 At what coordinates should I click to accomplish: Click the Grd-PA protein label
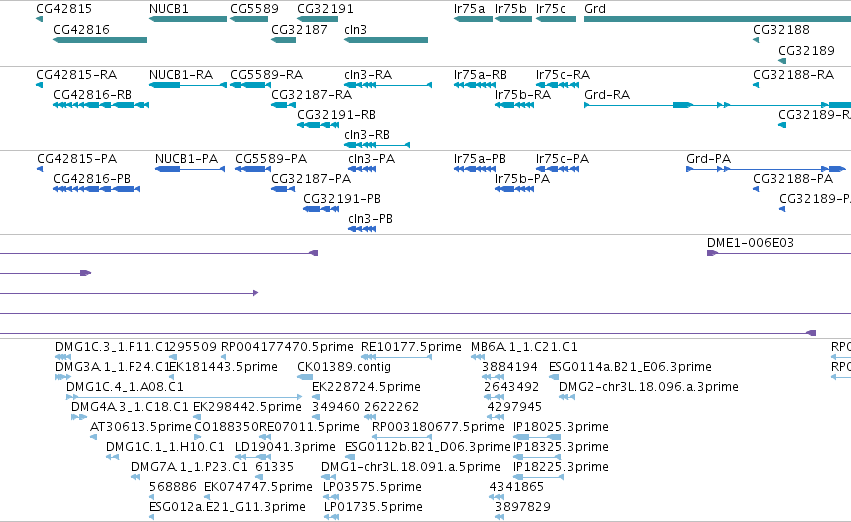click(x=708, y=158)
